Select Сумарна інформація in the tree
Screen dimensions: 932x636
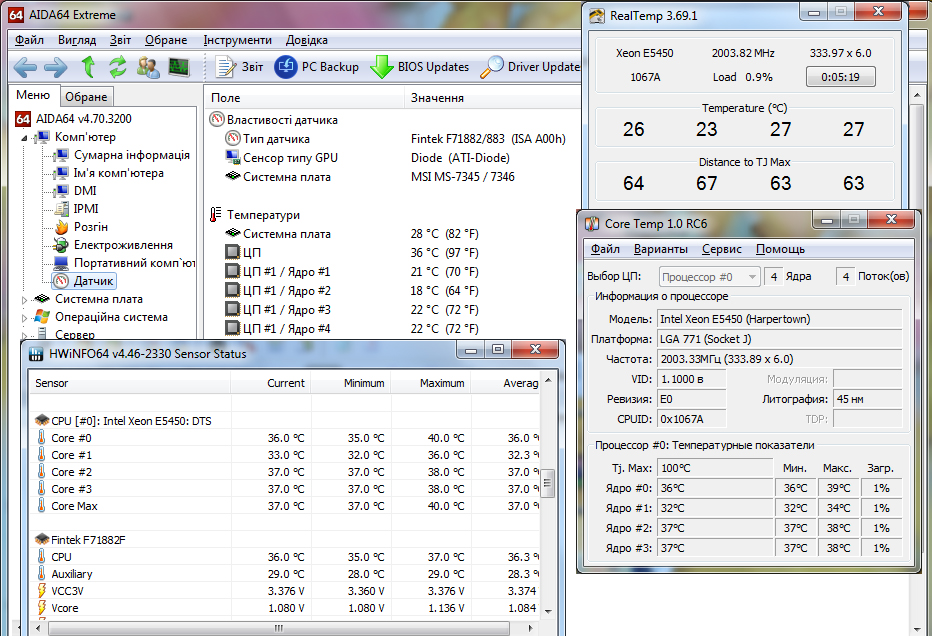[x=121, y=155]
